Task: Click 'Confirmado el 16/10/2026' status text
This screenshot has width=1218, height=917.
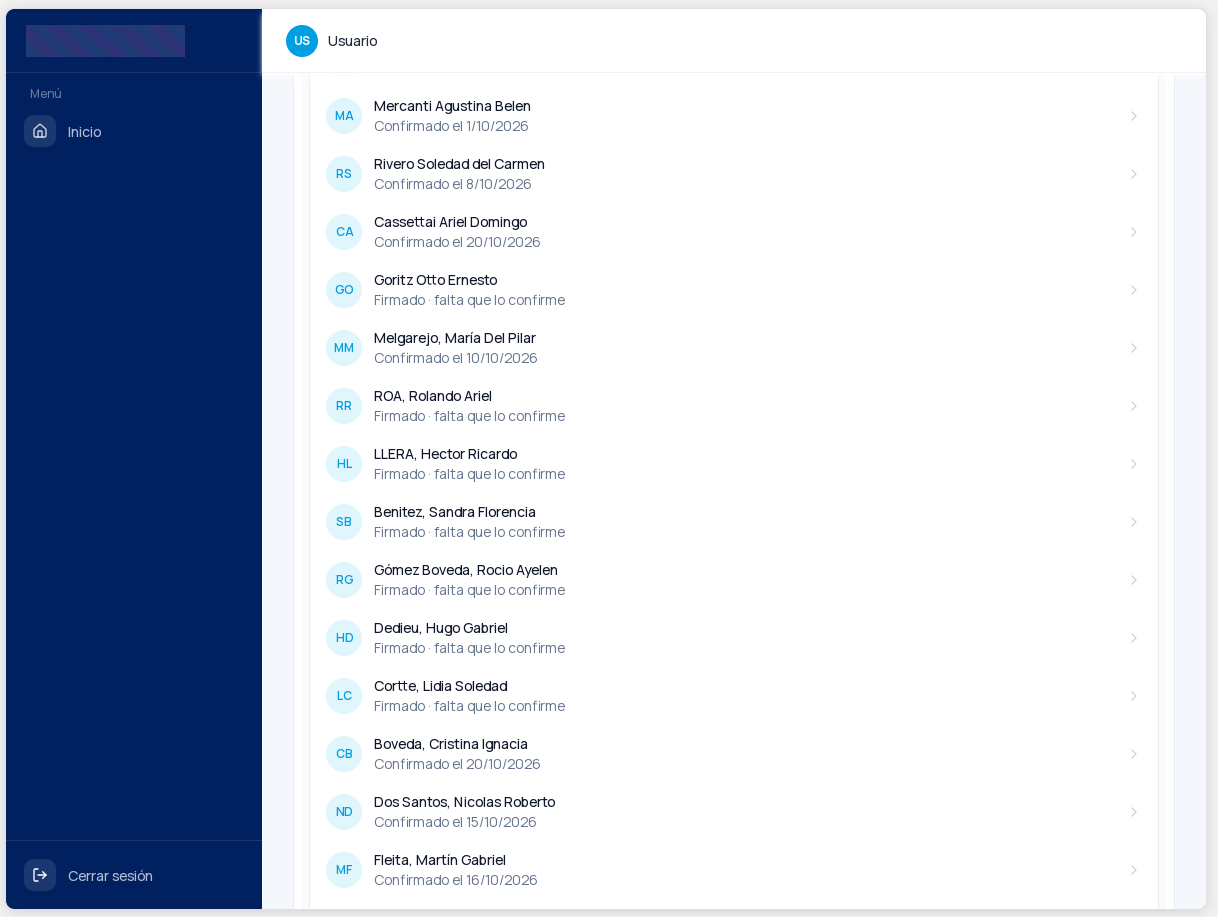Action: tap(456, 880)
